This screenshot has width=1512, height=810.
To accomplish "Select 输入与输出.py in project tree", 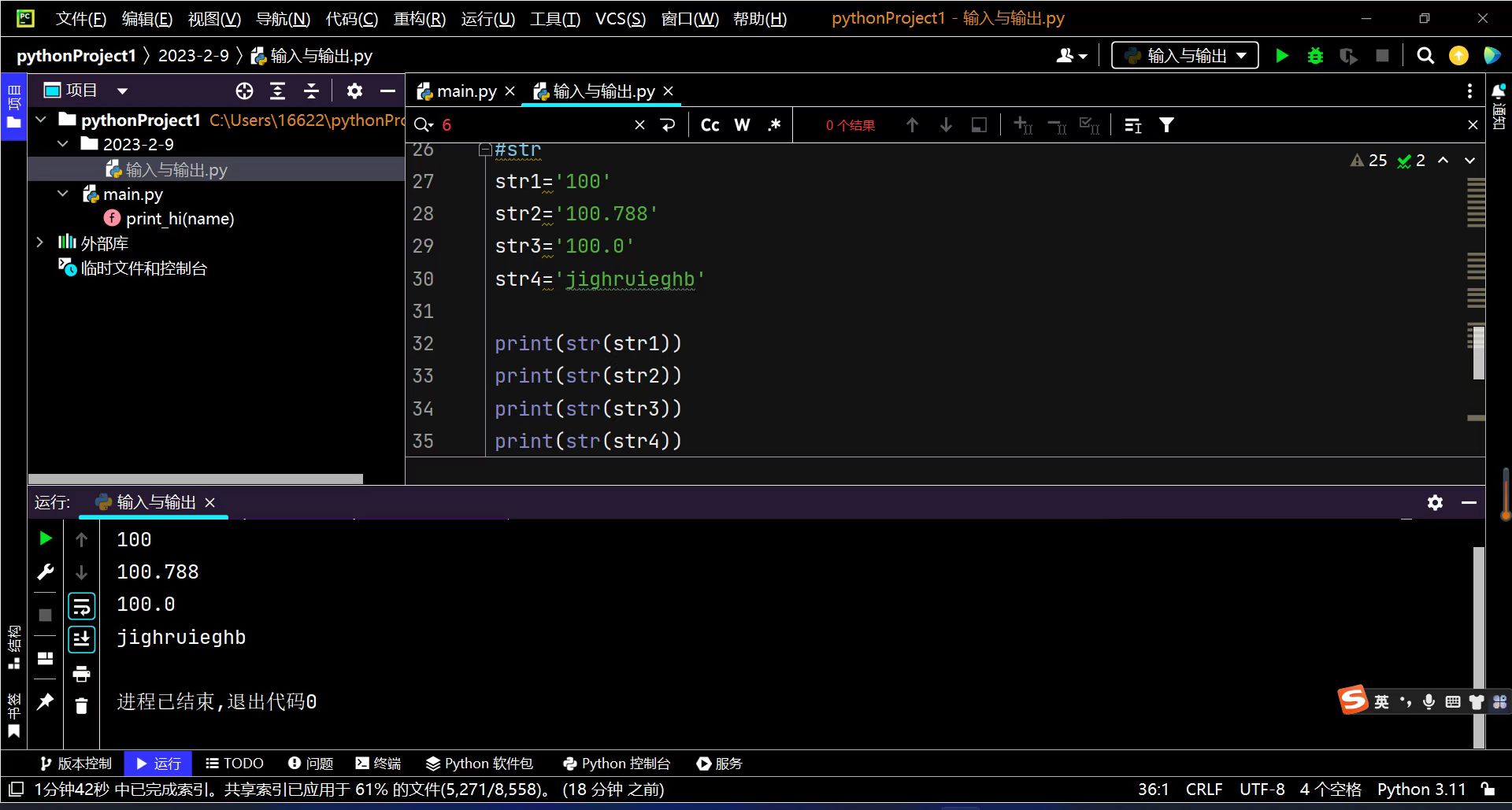I will (x=216, y=169).
